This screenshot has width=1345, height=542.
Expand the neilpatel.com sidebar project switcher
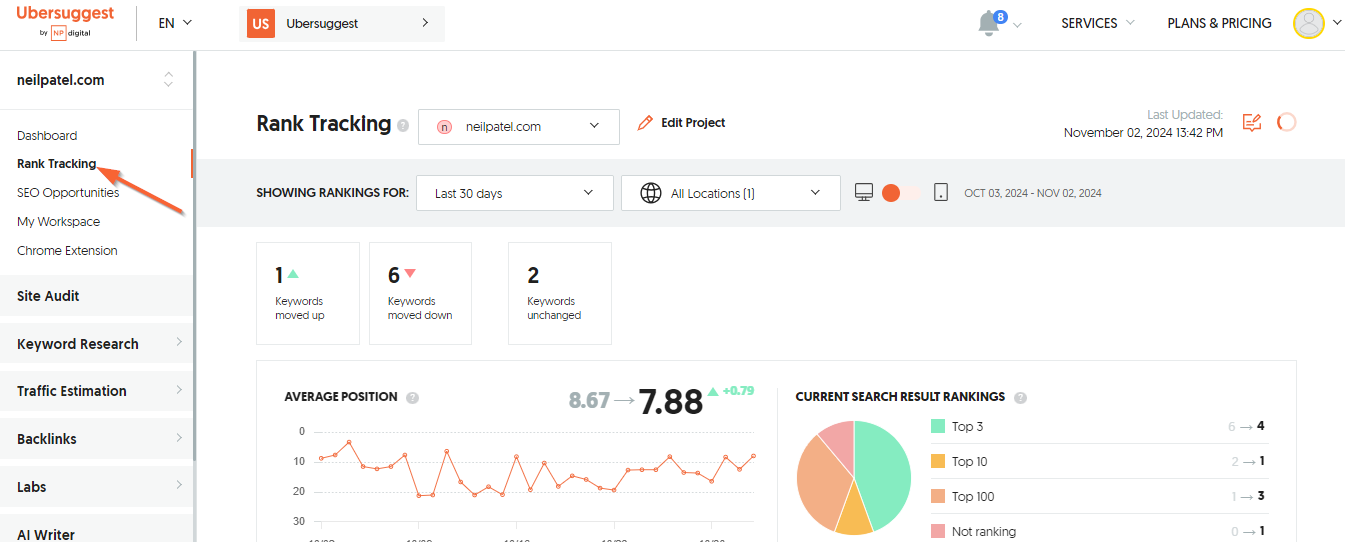coord(168,80)
